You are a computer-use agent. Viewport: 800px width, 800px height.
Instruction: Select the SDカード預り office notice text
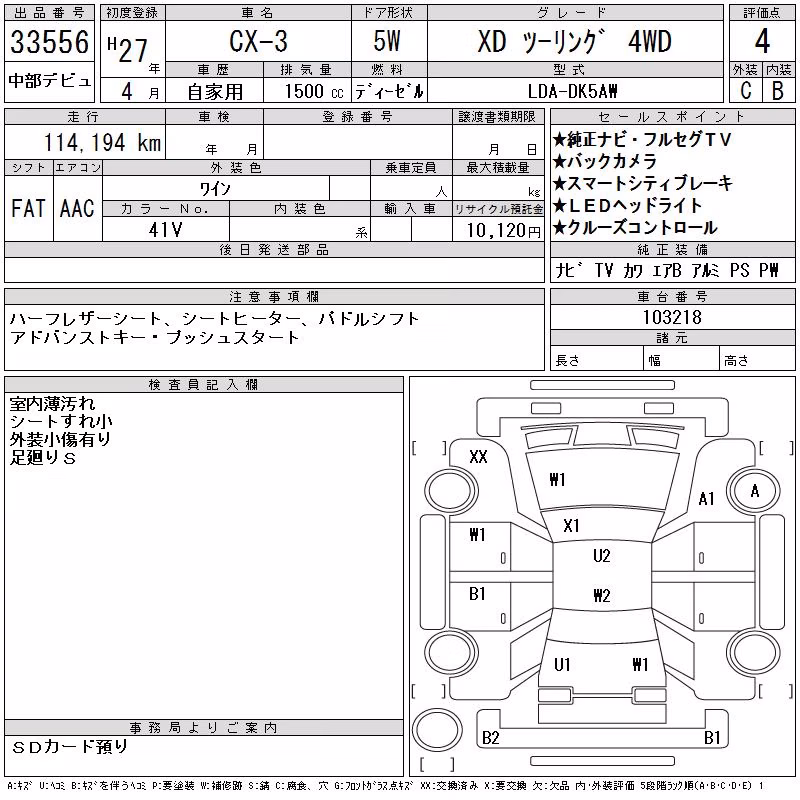[x=70, y=747]
